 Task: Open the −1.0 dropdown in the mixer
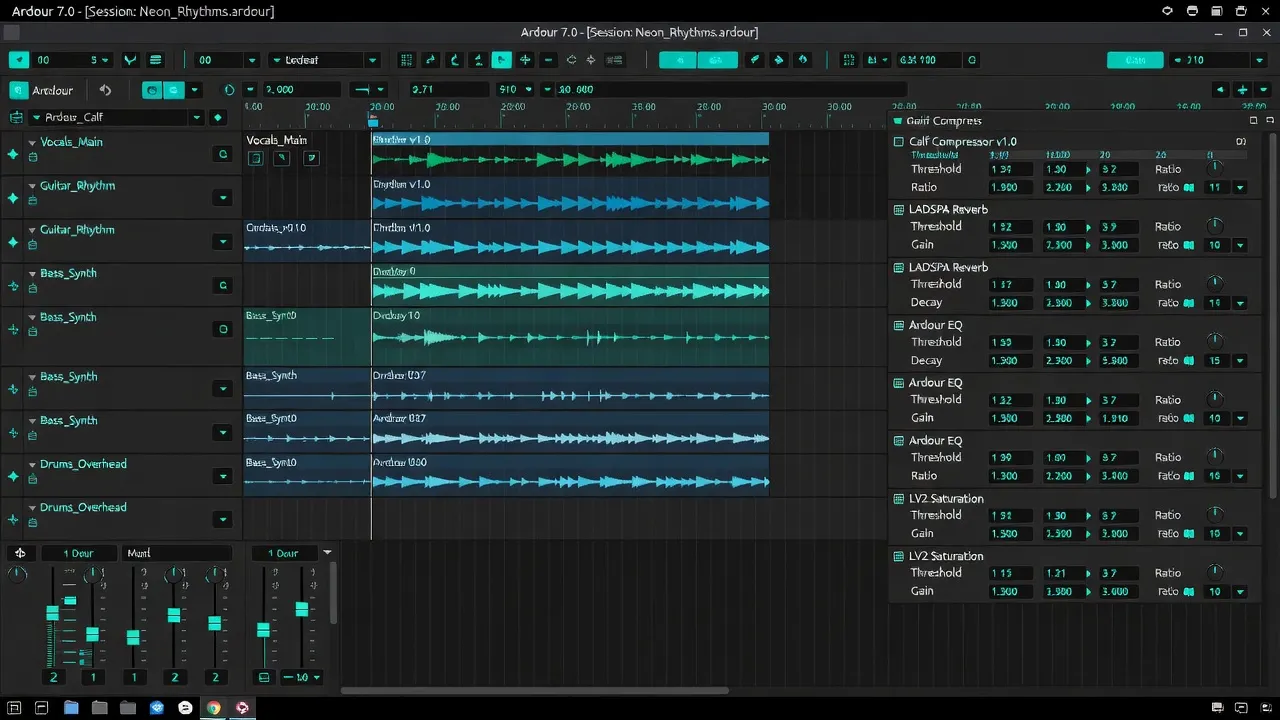pyautogui.click(x=303, y=677)
